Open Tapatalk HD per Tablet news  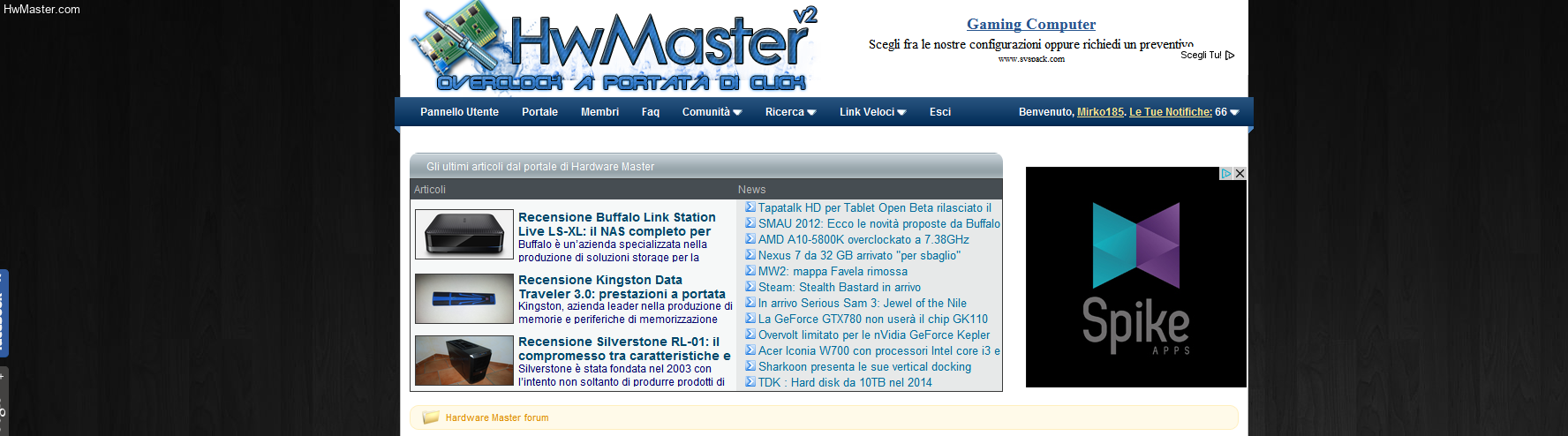(875, 207)
